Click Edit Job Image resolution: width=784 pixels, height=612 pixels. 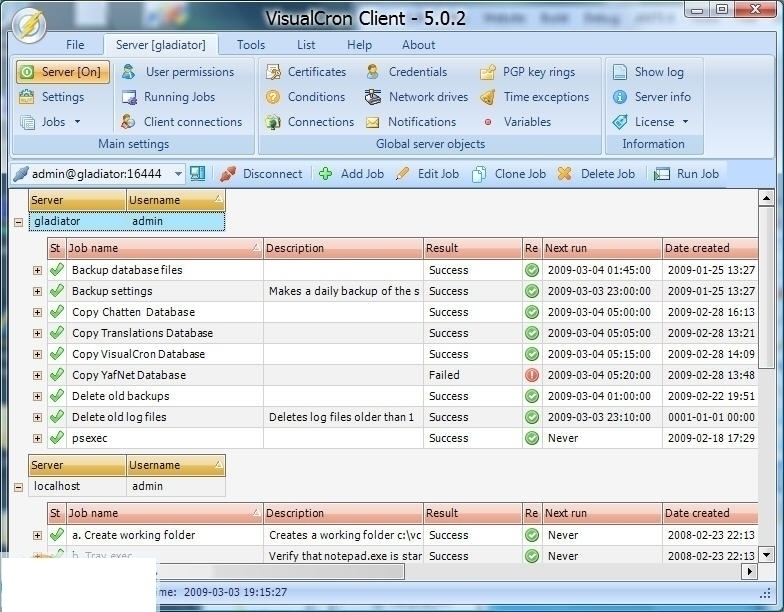coord(428,174)
